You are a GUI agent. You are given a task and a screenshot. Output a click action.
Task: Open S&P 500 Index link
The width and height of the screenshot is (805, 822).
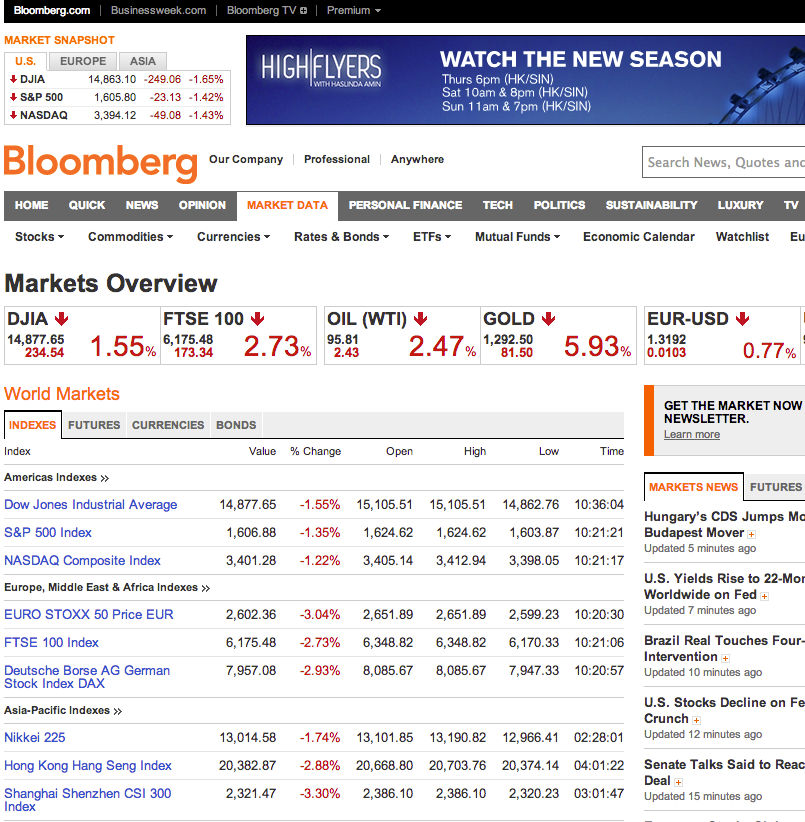click(48, 533)
